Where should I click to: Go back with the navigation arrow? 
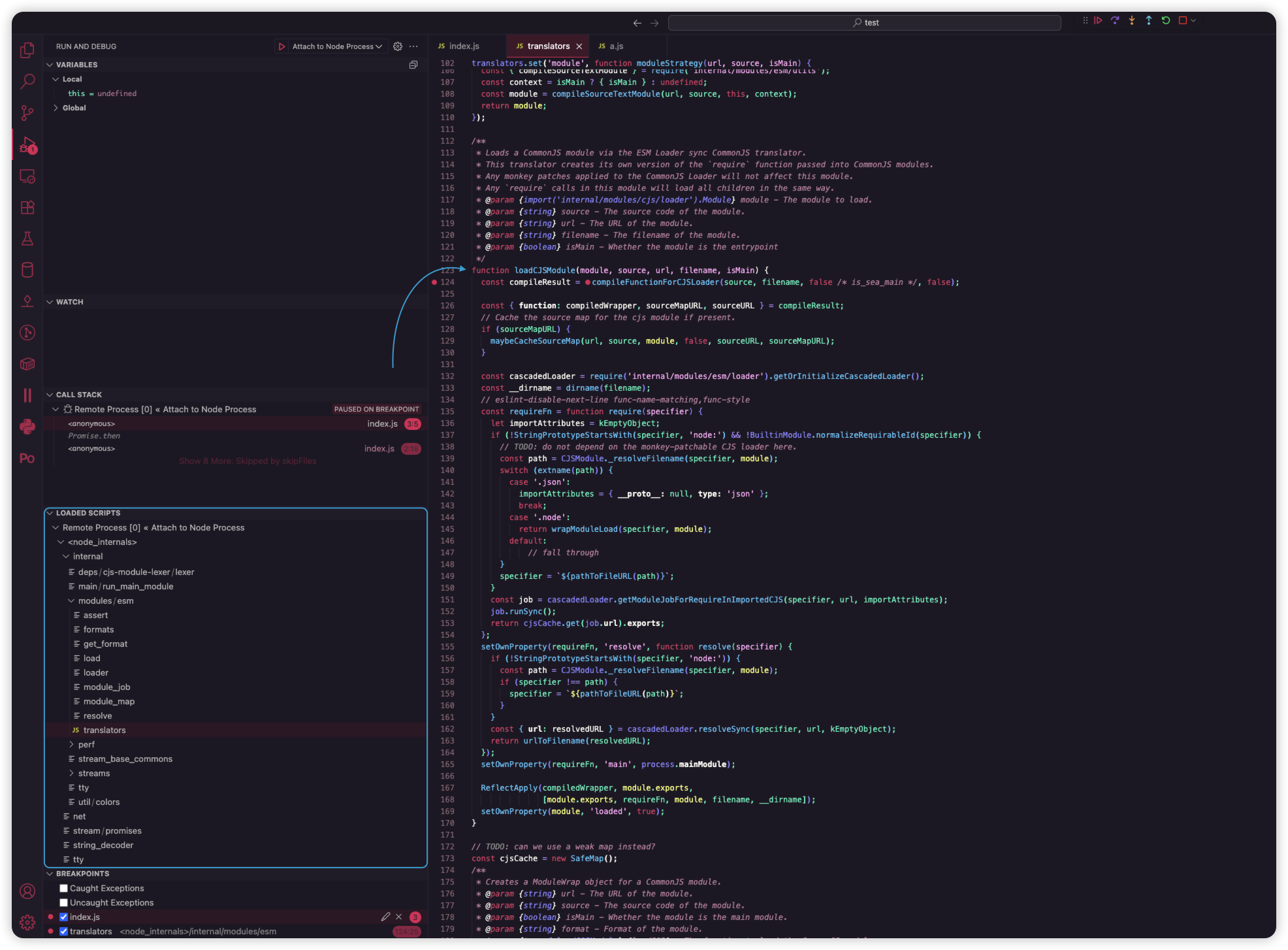click(x=637, y=23)
